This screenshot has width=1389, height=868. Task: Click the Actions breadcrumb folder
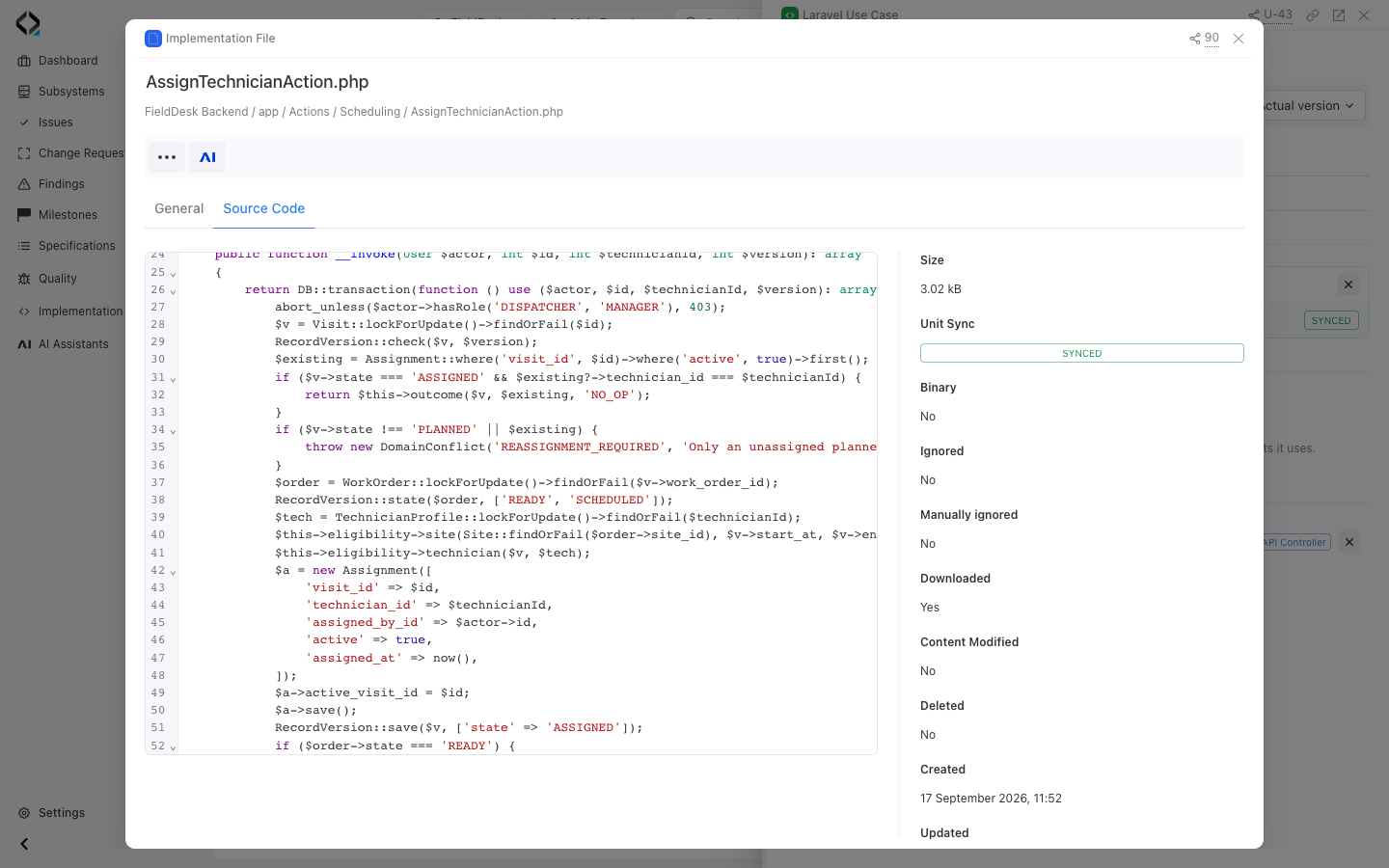[x=310, y=112]
